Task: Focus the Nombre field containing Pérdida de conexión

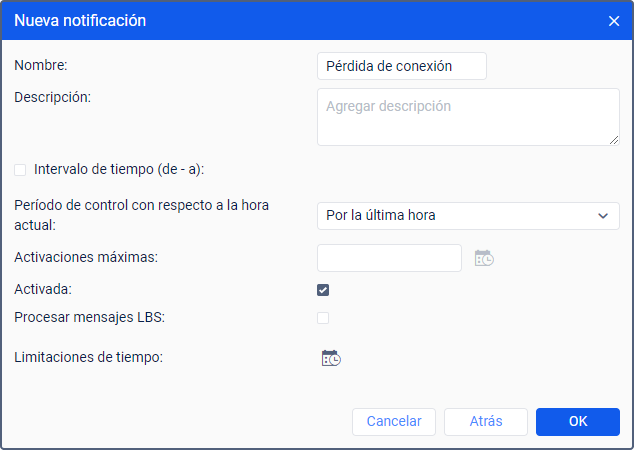Action: (x=402, y=66)
